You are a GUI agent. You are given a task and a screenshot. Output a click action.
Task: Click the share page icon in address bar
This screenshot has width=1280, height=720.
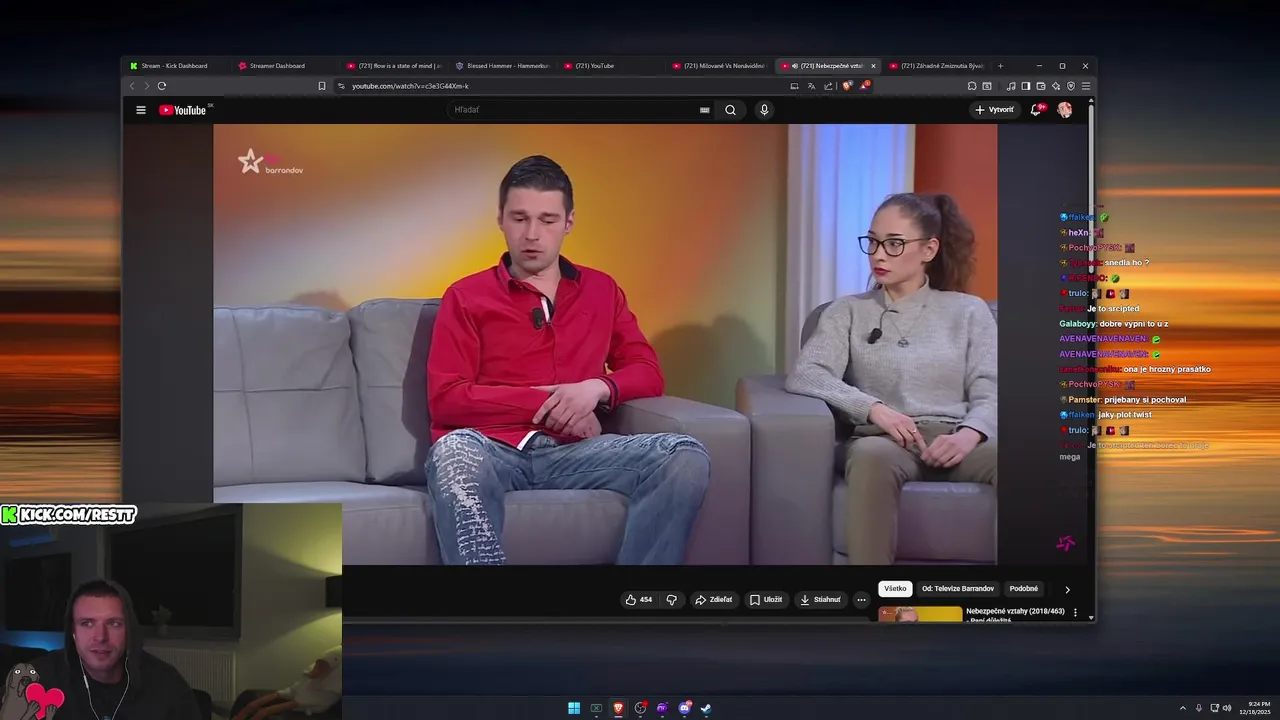click(x=828, y=86)
